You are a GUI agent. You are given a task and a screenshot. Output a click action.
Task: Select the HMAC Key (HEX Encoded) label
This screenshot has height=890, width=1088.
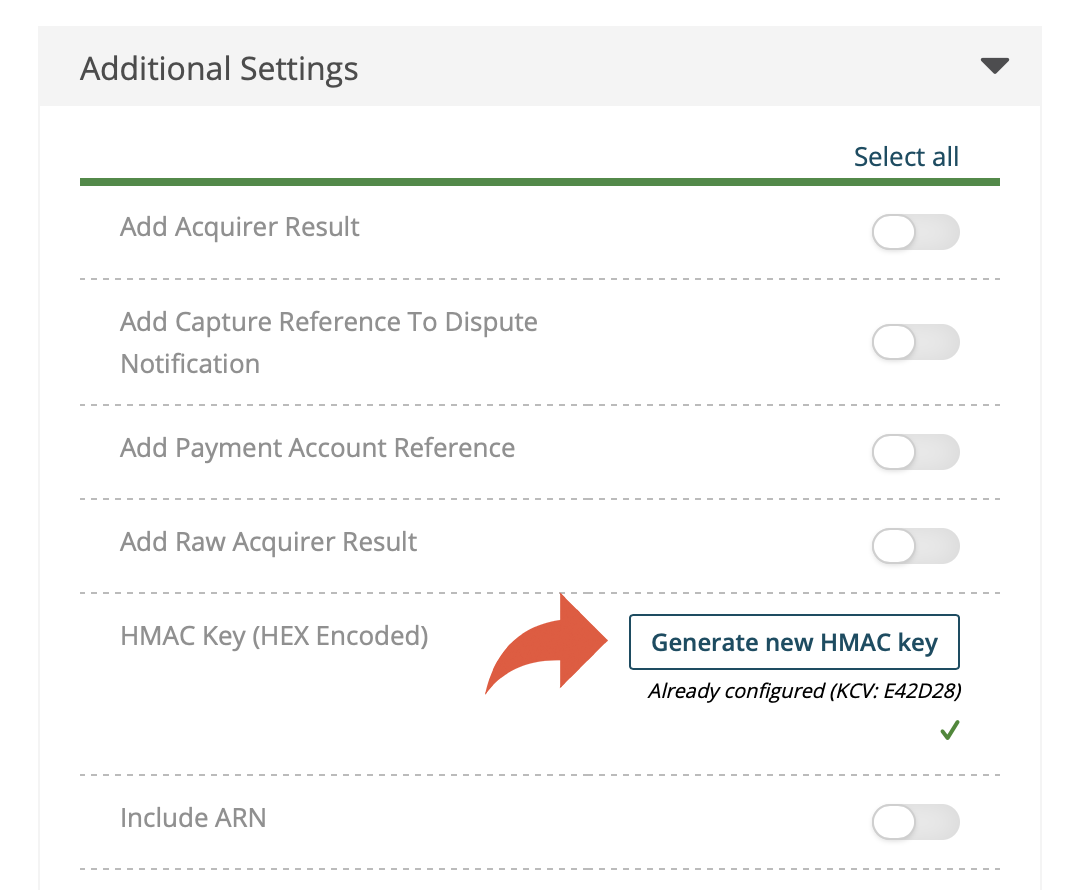(274, 636)
